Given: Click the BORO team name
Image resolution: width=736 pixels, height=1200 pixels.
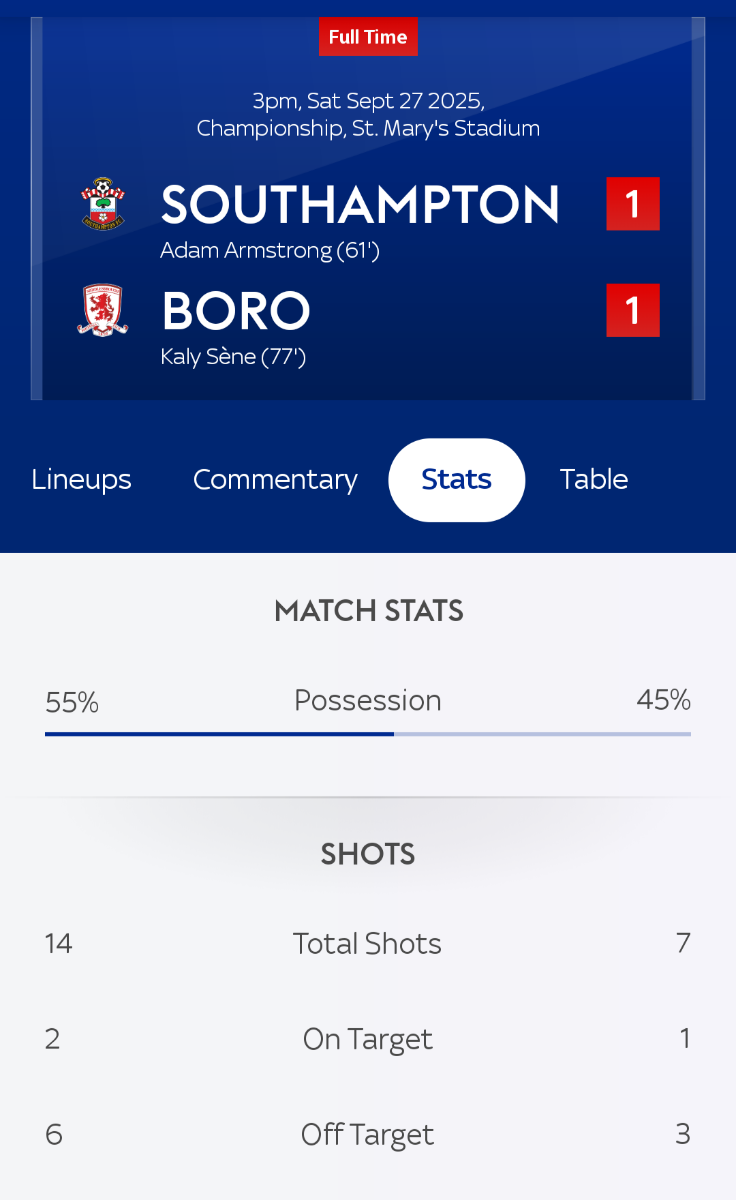Looking at the screenshot, I should click(236, 311).
